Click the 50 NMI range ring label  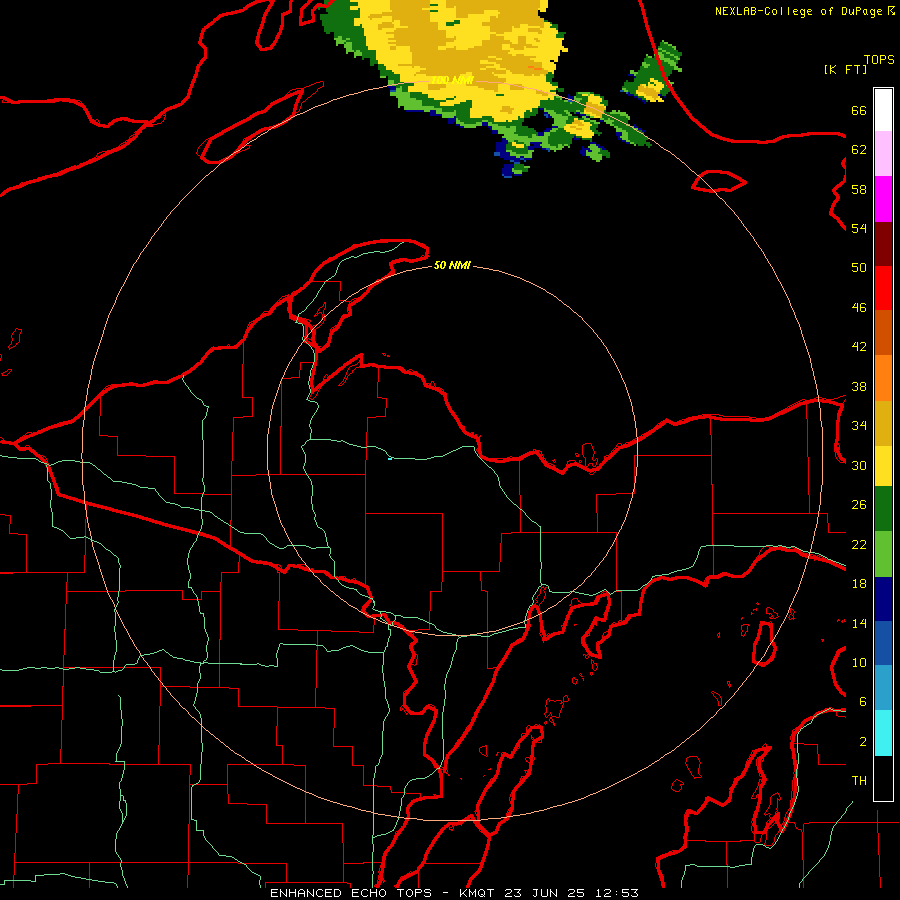coord(452,265)
